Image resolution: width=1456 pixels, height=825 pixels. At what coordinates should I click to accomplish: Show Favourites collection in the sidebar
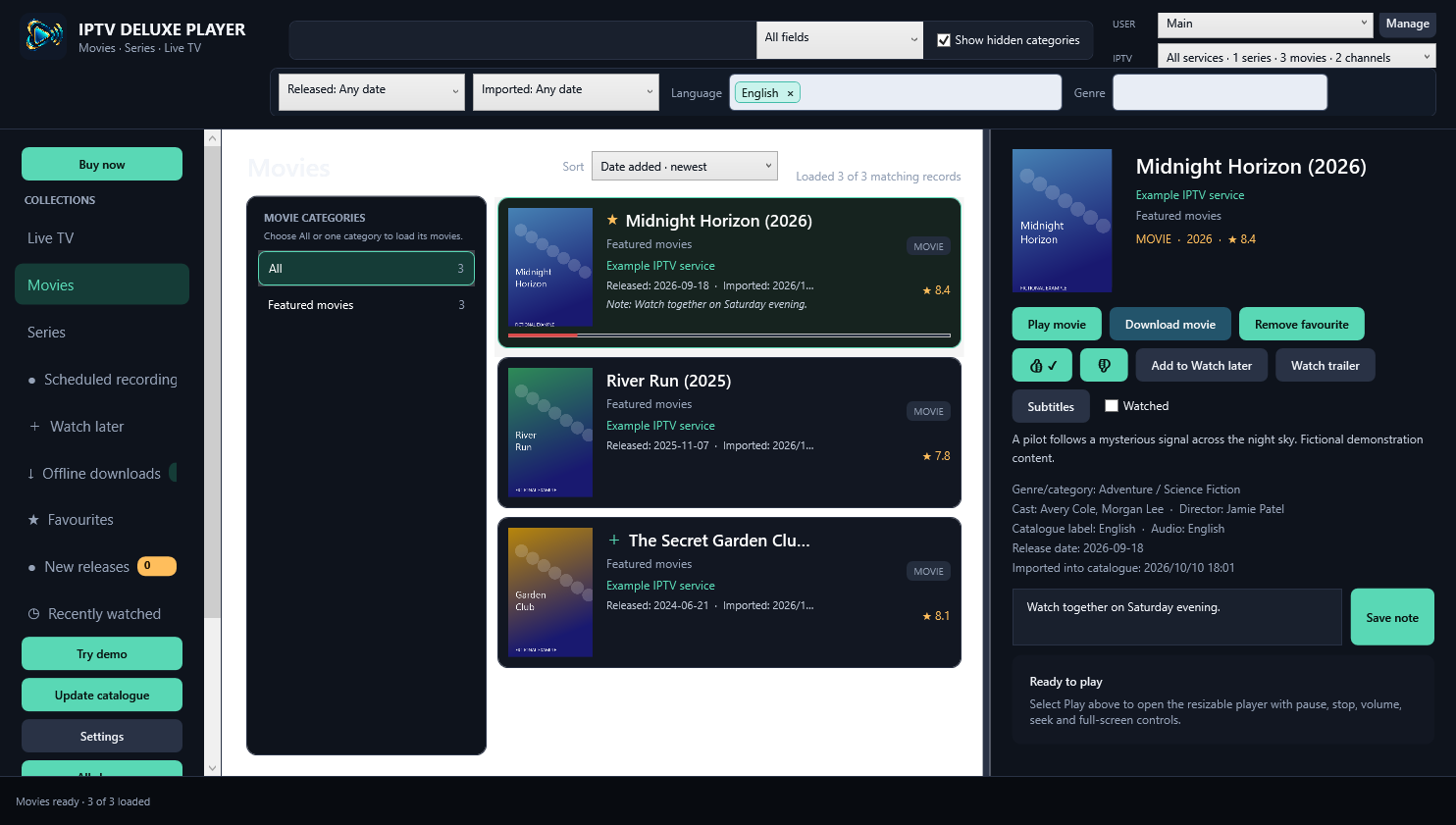[102, 520]
